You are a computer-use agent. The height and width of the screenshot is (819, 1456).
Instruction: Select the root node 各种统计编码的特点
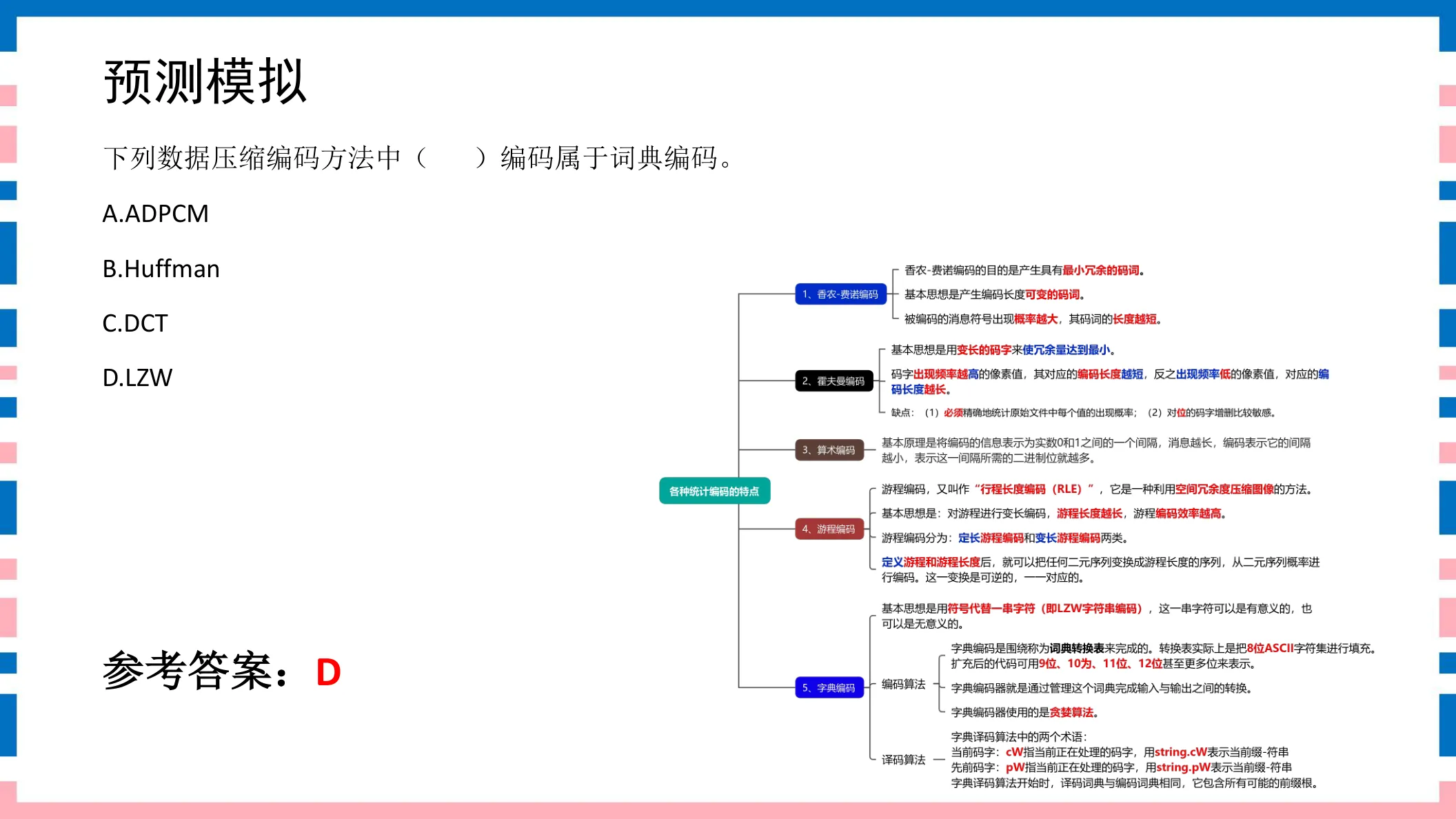tap(714, 491)
